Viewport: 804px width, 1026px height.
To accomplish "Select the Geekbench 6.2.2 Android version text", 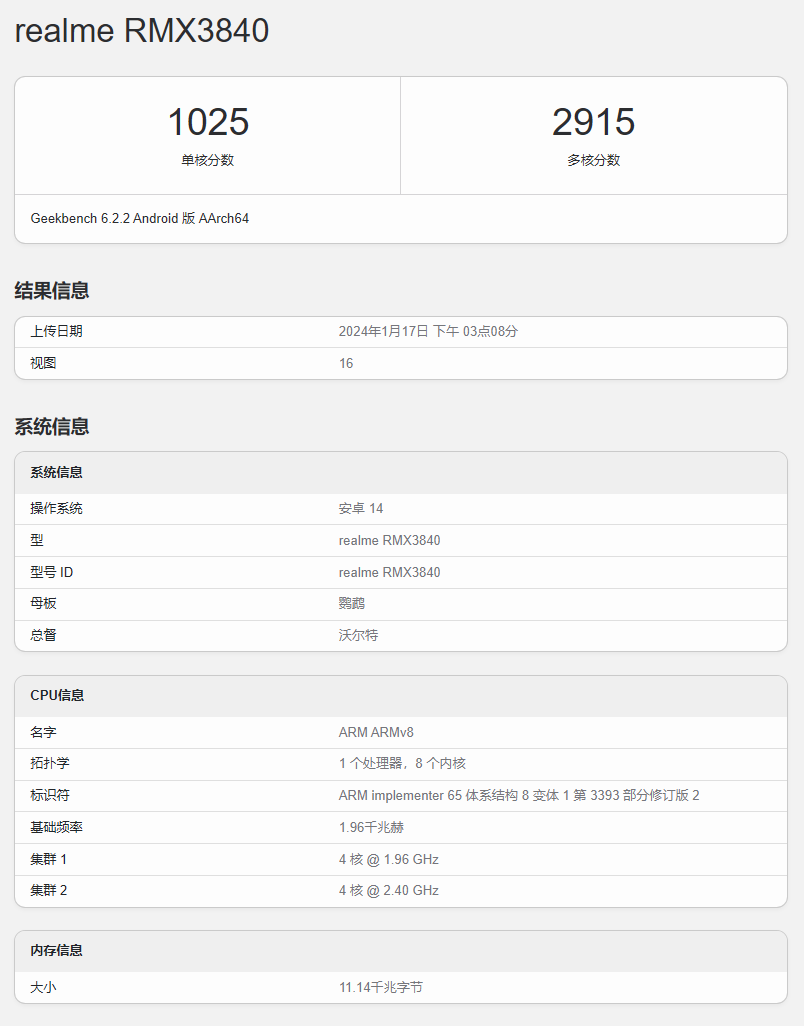I will point(140,218).
